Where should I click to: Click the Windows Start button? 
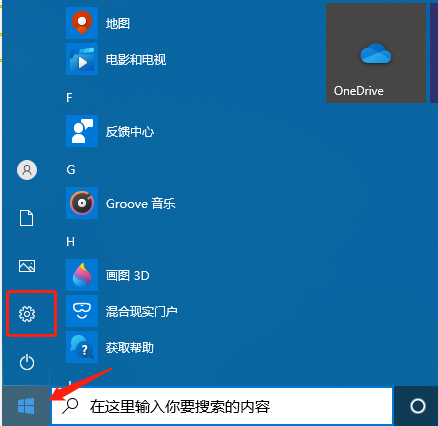pyautogui.click(x=26, y=406)
